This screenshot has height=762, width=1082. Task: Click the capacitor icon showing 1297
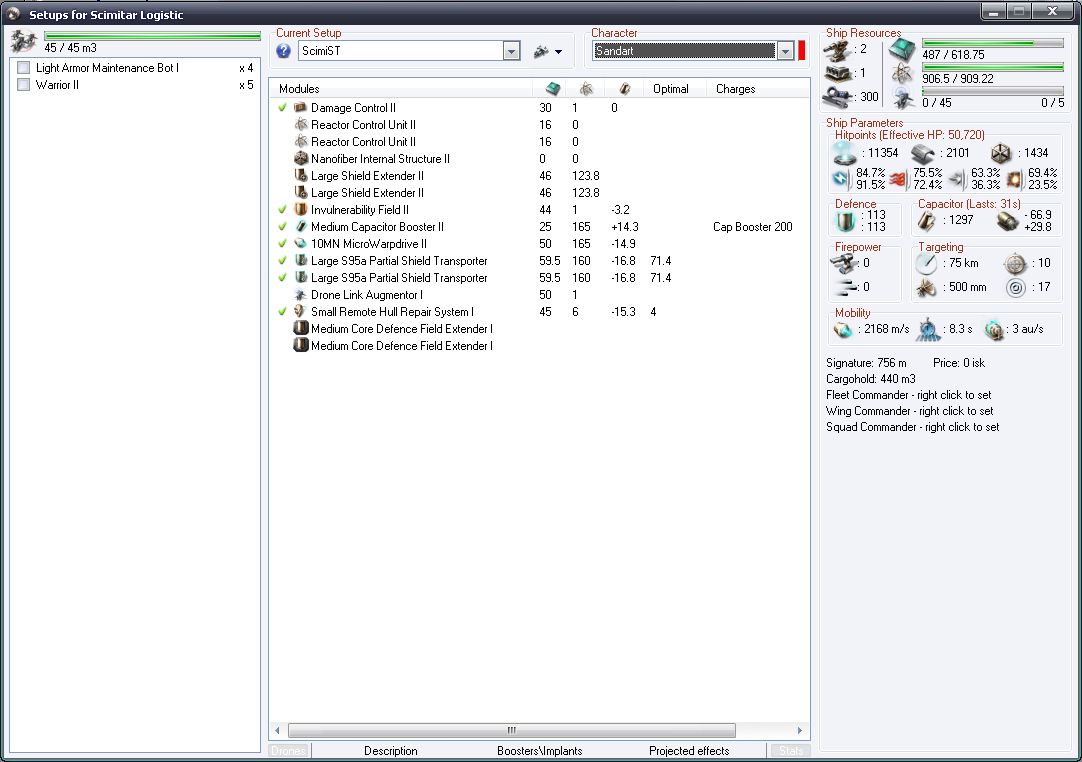click(927, 221)
